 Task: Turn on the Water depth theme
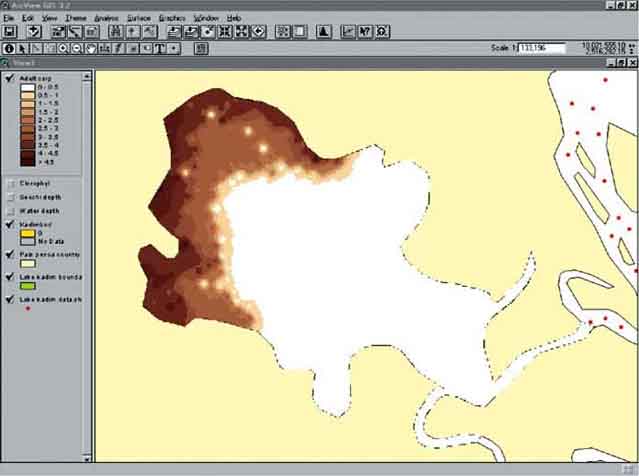9,211
